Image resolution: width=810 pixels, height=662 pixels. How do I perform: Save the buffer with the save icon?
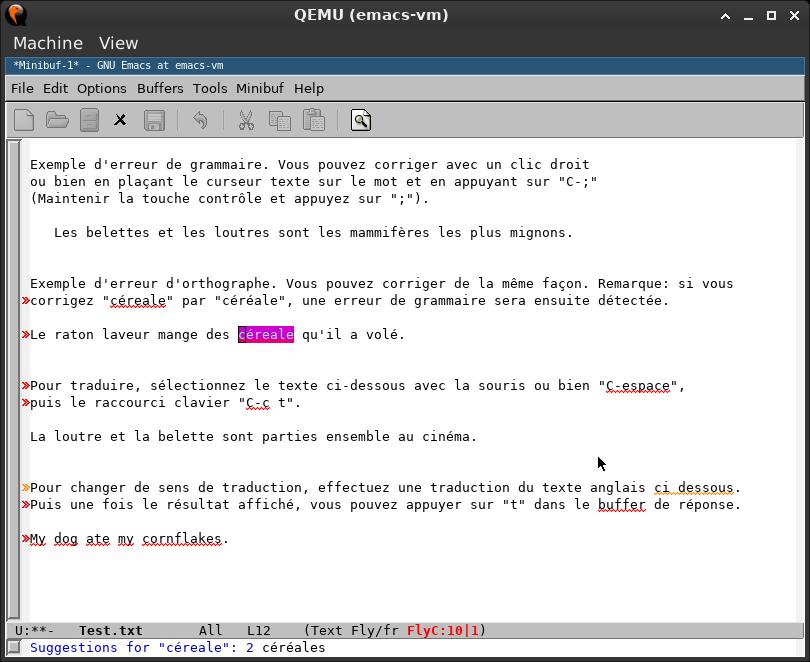click(153, 119)
